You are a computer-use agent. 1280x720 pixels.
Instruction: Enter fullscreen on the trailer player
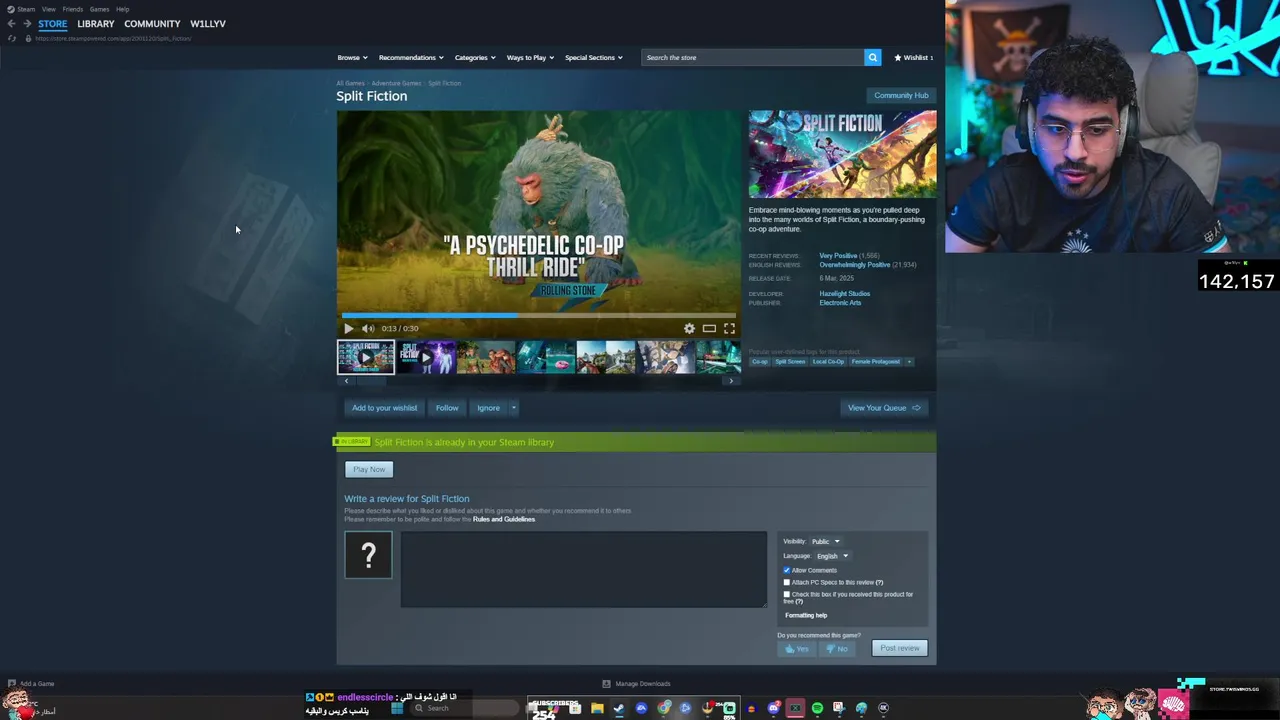[729, 328]
